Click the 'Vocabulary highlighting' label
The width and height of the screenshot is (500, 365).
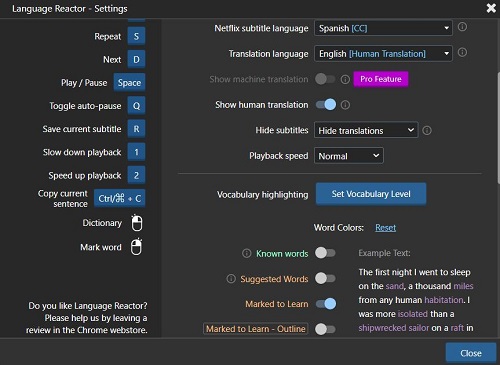263,195
